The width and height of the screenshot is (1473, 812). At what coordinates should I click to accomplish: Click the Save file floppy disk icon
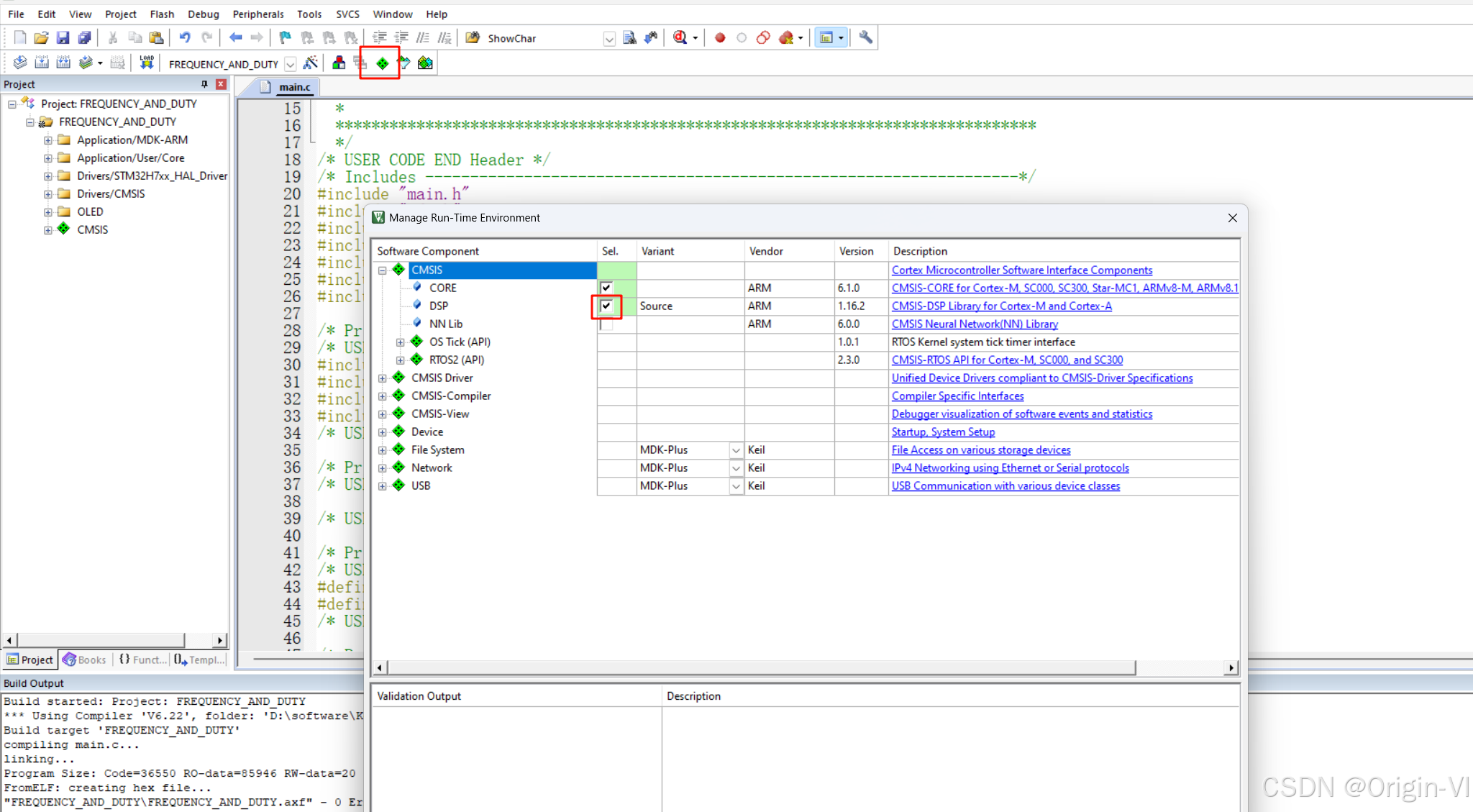tap(63, 38)
